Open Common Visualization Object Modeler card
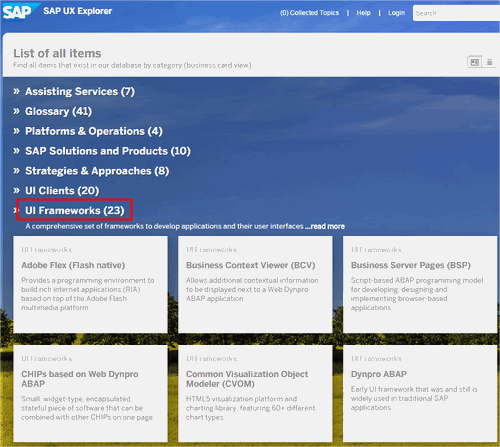Screen dimensions: 500x447 255,393
